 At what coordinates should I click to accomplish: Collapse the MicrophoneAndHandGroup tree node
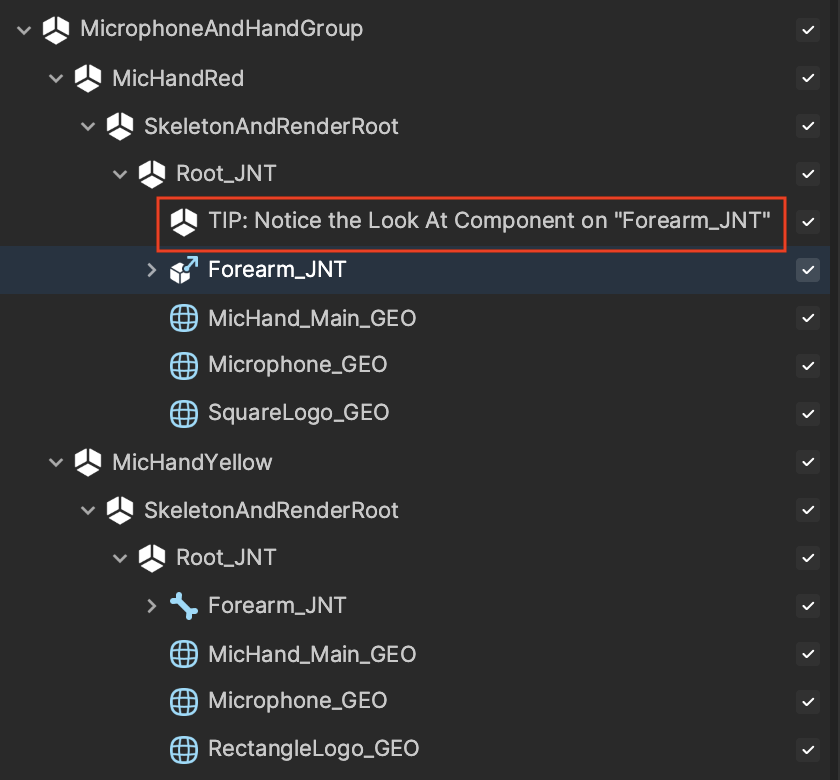pyautogui.click(x=24, y=30)
